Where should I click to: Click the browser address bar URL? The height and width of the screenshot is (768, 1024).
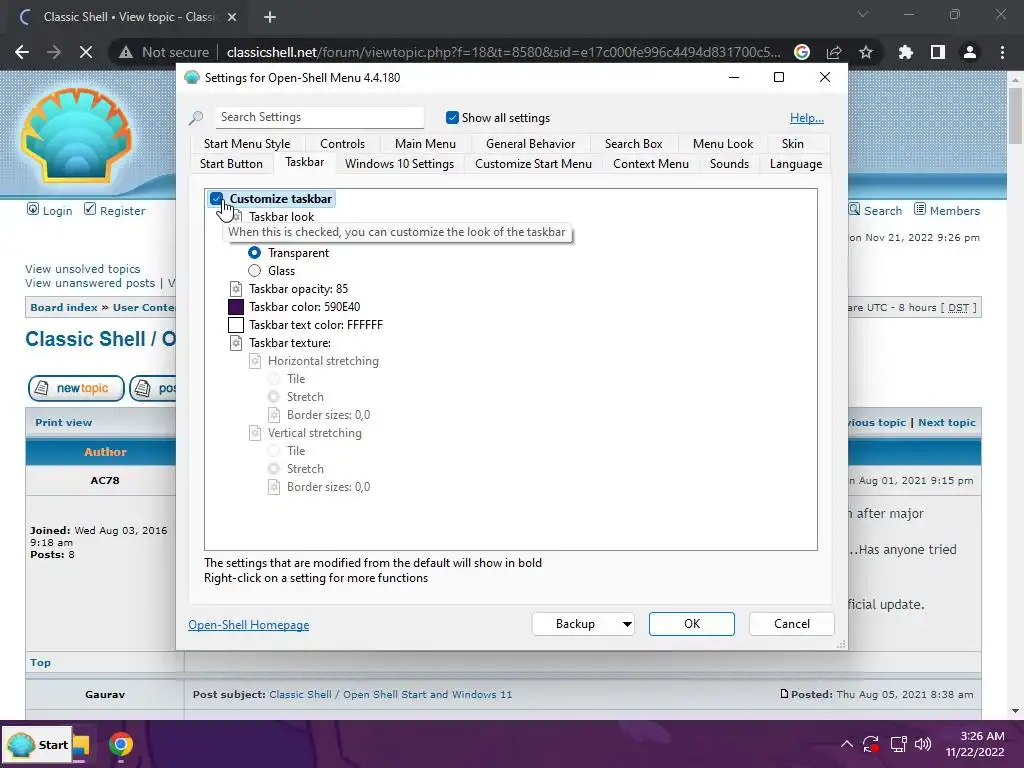(x=503, y=52)
